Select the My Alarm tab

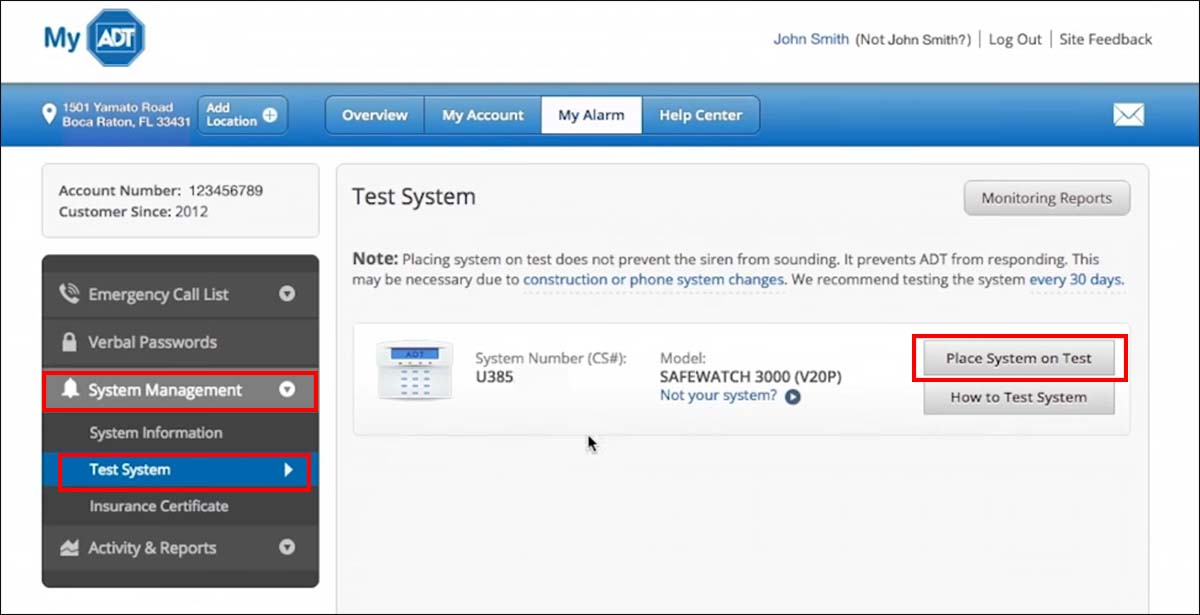591,115
